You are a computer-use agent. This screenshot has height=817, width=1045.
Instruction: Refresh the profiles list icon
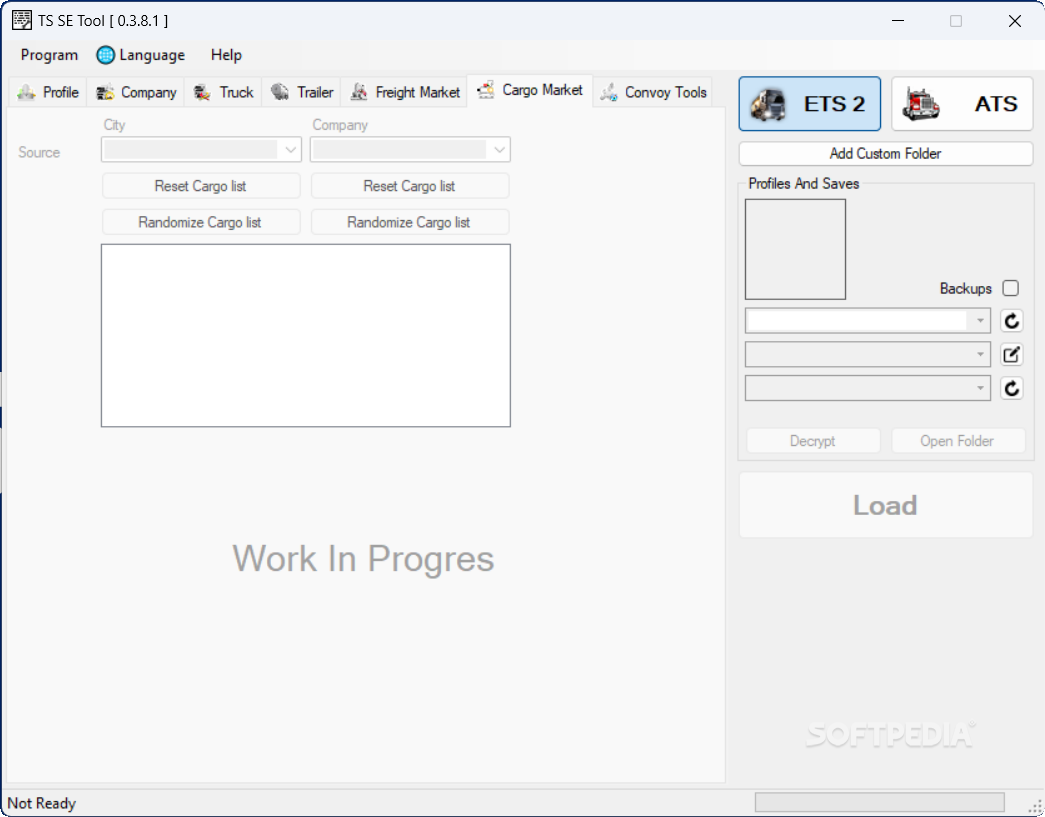1011,321
